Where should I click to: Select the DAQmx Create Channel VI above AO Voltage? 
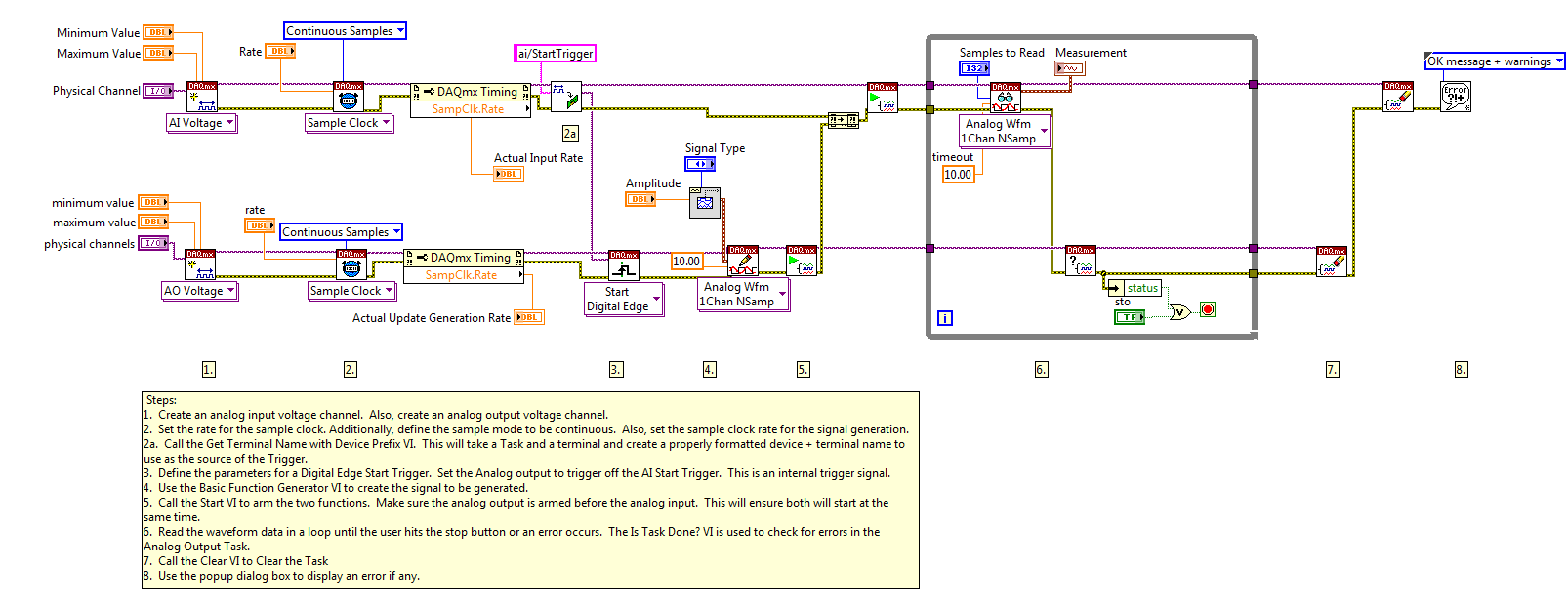(x=200, y=264)
